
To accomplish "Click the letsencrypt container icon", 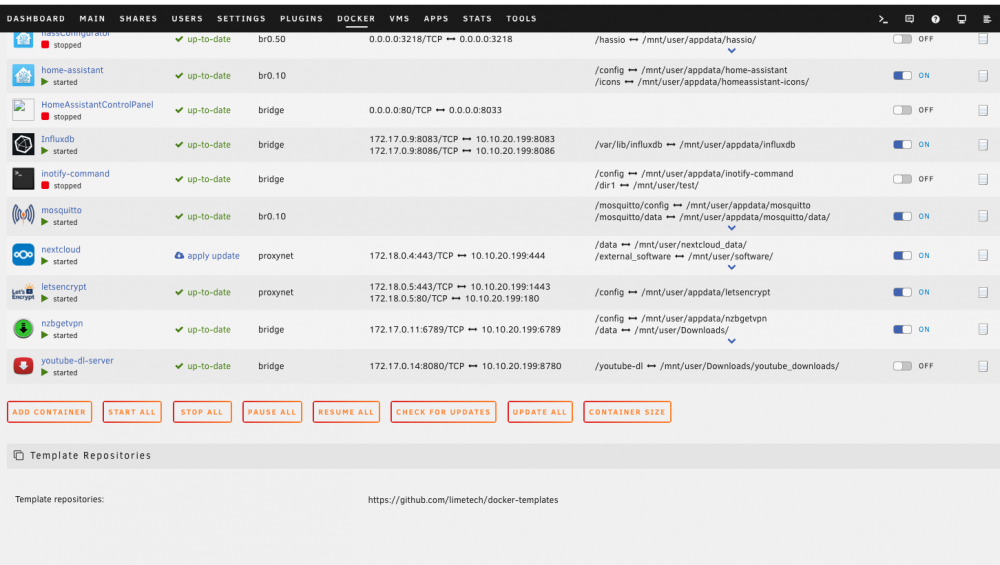I will tap(23, 292).
